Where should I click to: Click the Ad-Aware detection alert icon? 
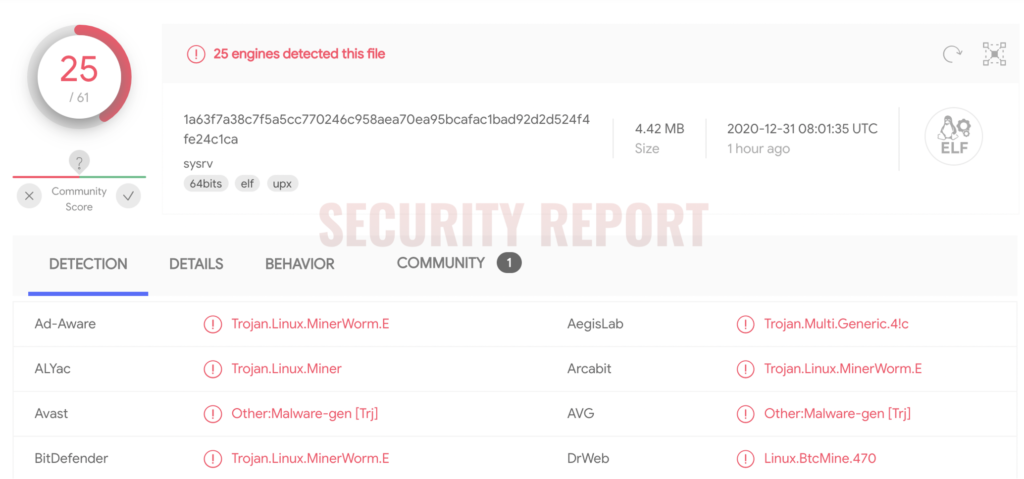pyautogui.click(x=212, y=324)
